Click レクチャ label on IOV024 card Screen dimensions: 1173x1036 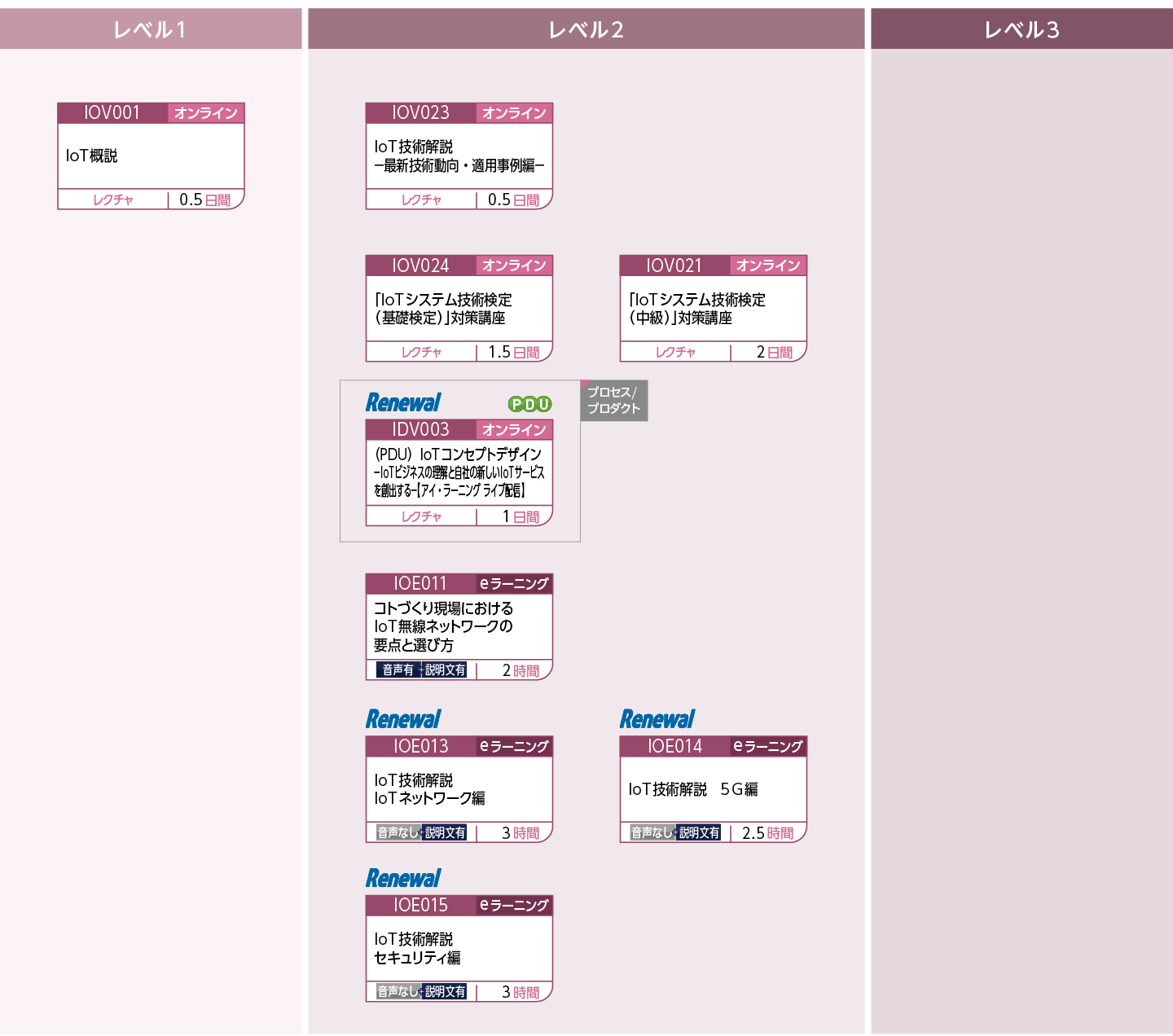pos(421,352)
